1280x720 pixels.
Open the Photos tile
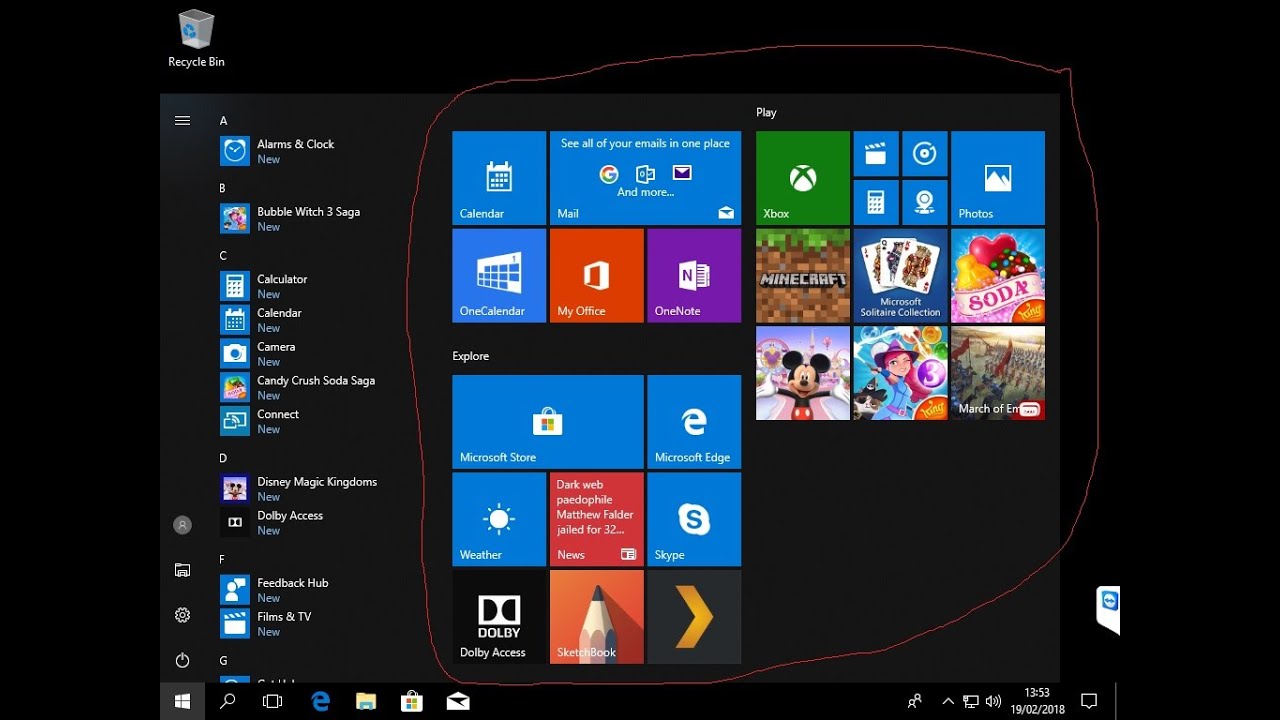coord(998,178)
